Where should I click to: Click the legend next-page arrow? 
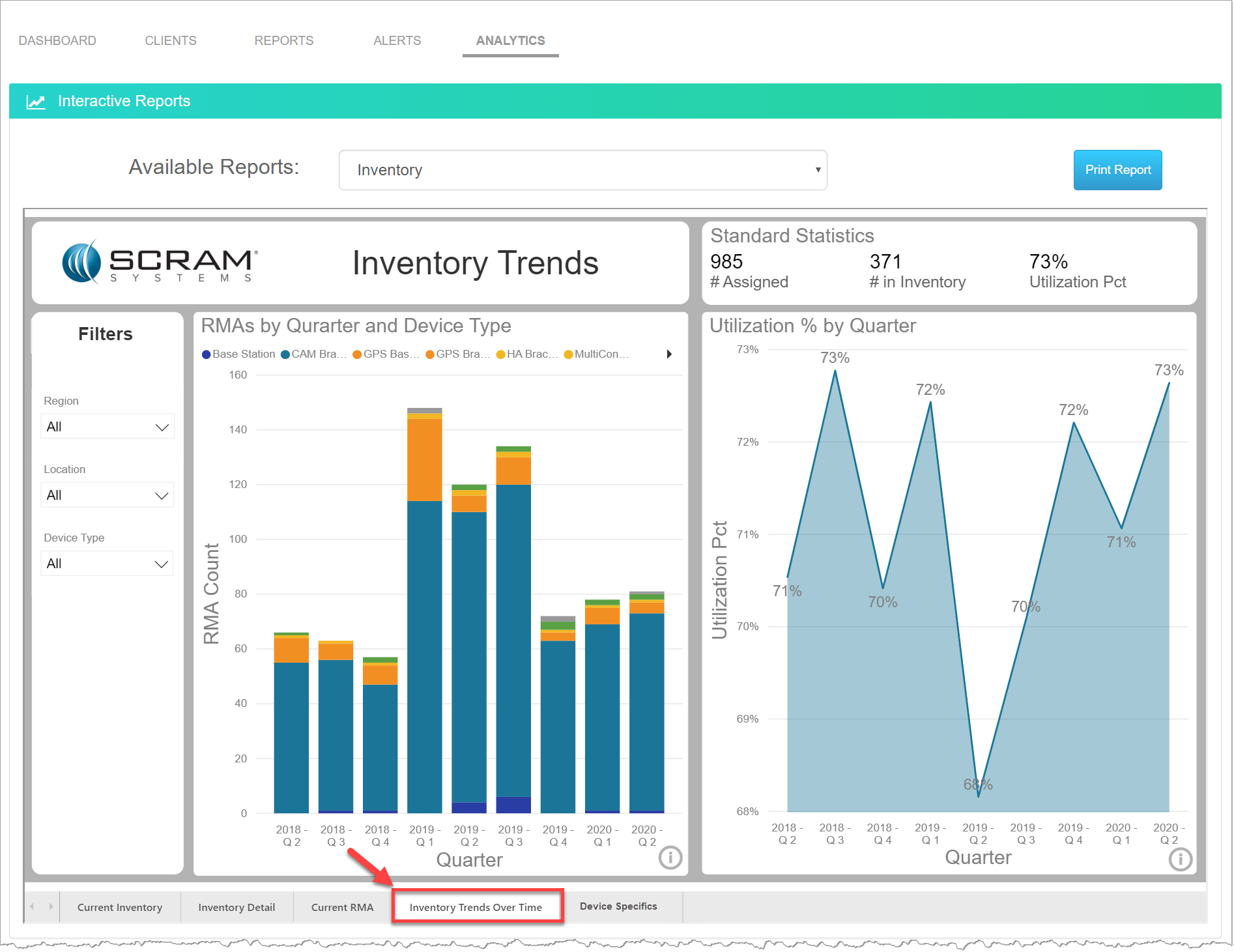click(669, 354)
